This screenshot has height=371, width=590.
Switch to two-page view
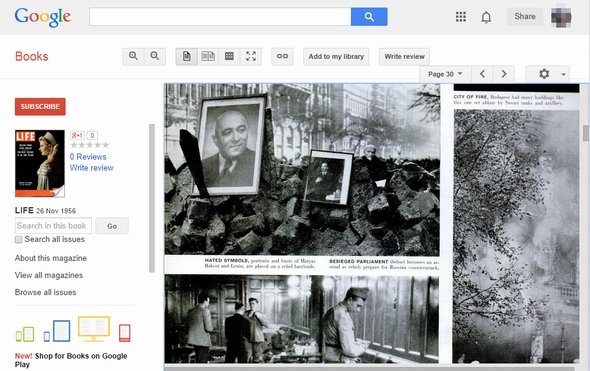point(208,56)
